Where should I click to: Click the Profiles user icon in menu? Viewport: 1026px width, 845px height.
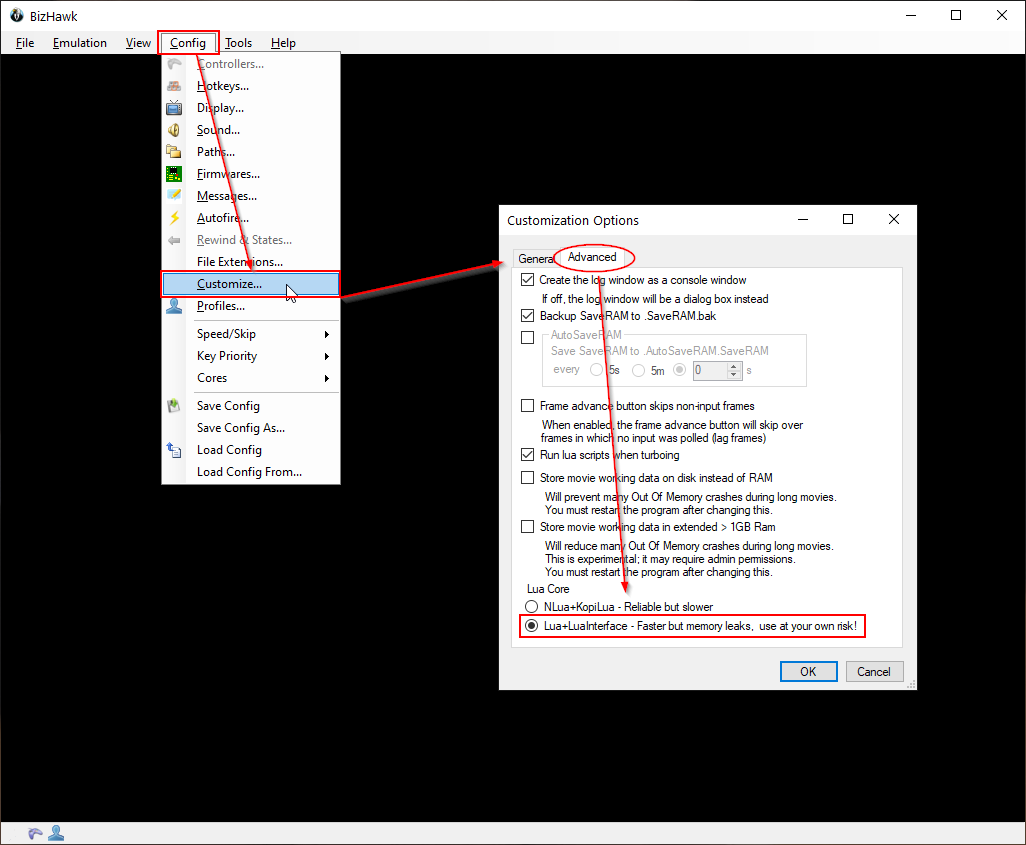coord(174,306)
